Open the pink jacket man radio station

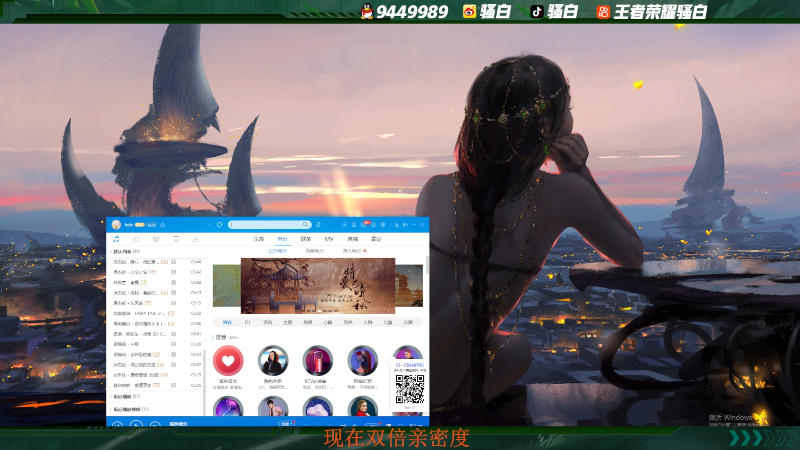273,407
